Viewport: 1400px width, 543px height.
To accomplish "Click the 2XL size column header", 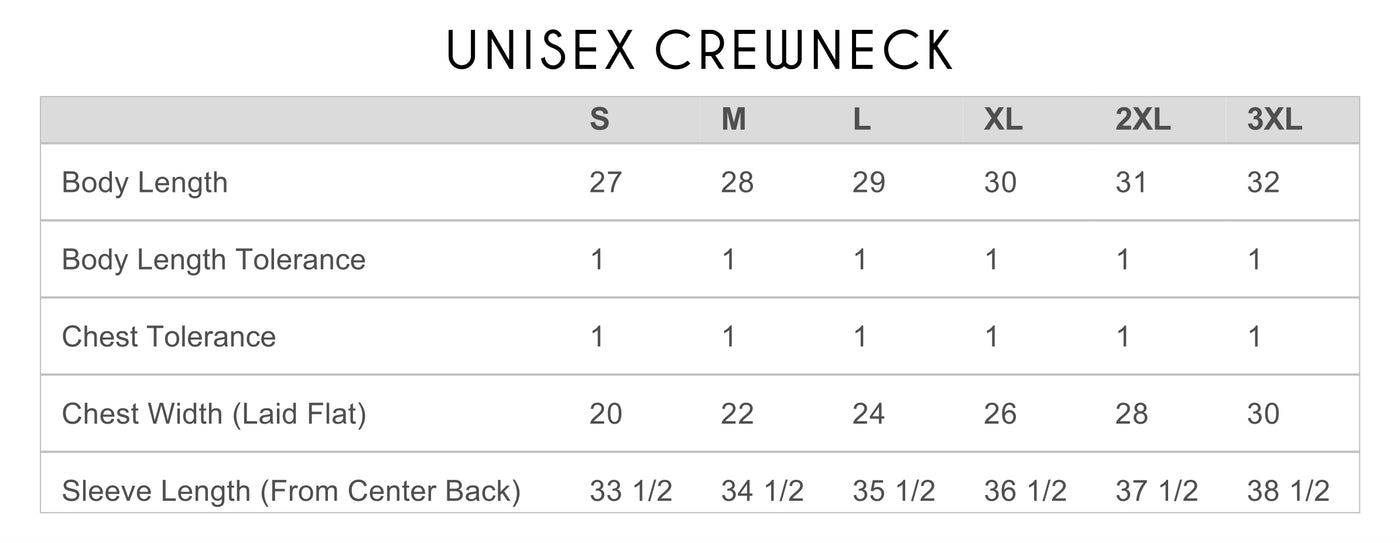I will click(1142, 120).
